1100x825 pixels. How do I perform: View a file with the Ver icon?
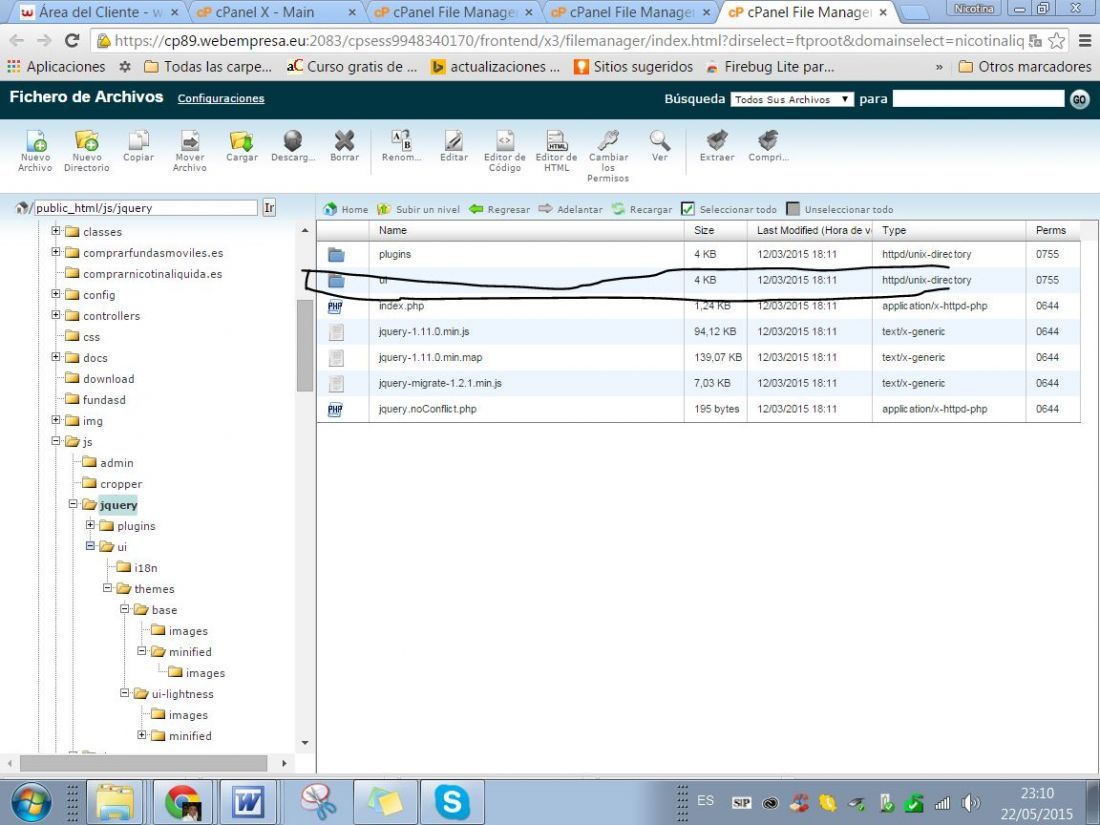[659, 146]
